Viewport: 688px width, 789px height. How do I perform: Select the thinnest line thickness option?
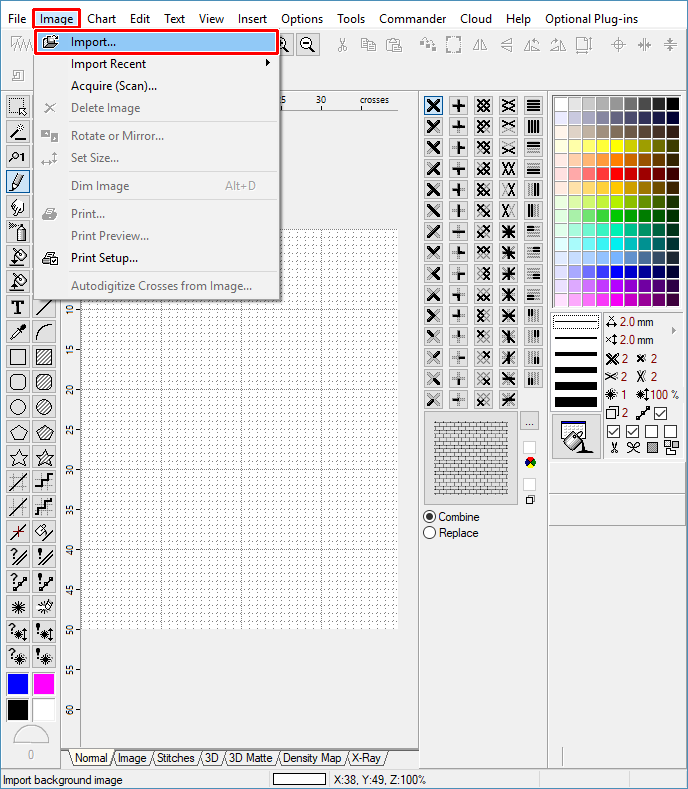click(576, 322)
